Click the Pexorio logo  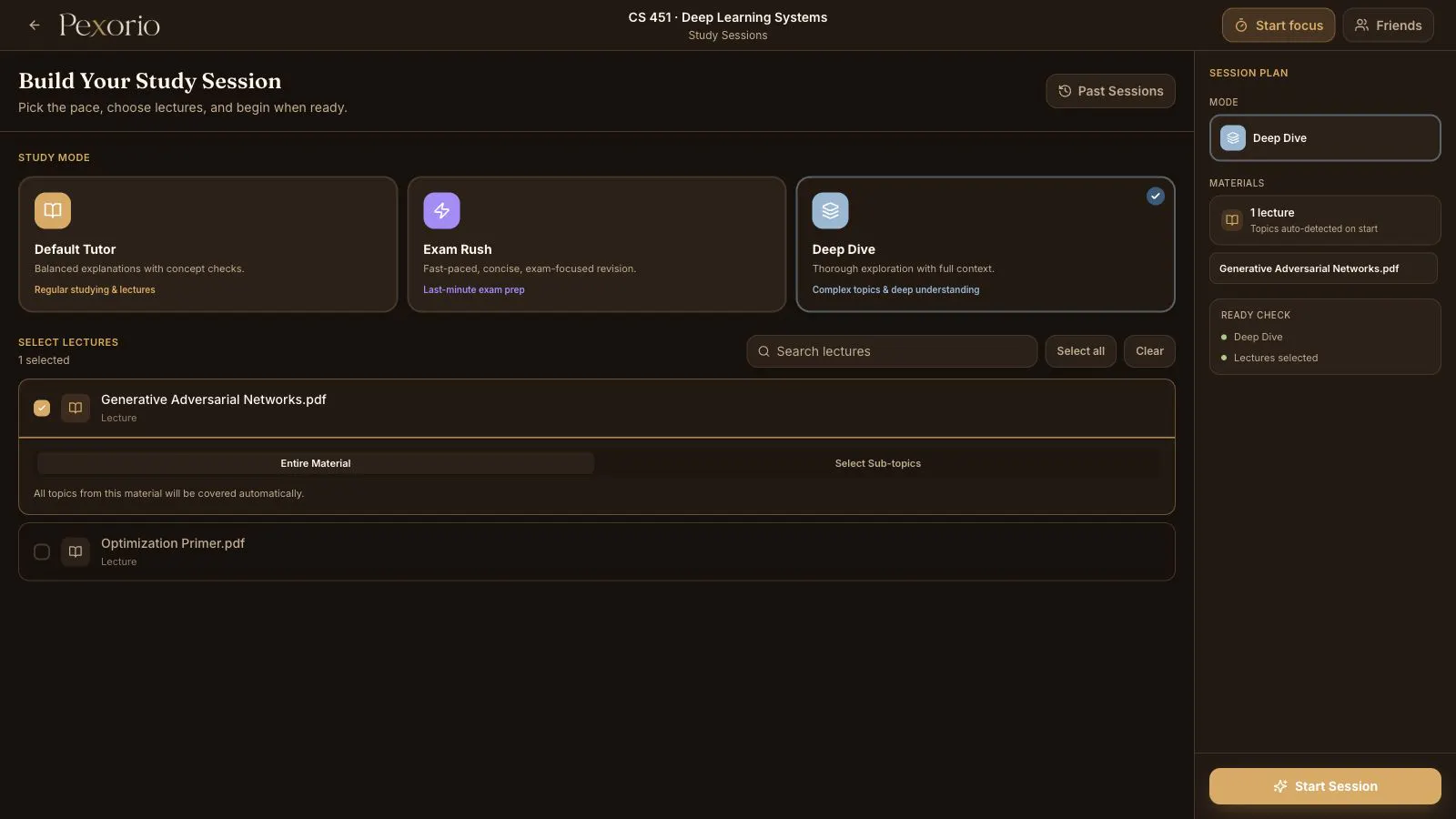(x=109, y=25)
